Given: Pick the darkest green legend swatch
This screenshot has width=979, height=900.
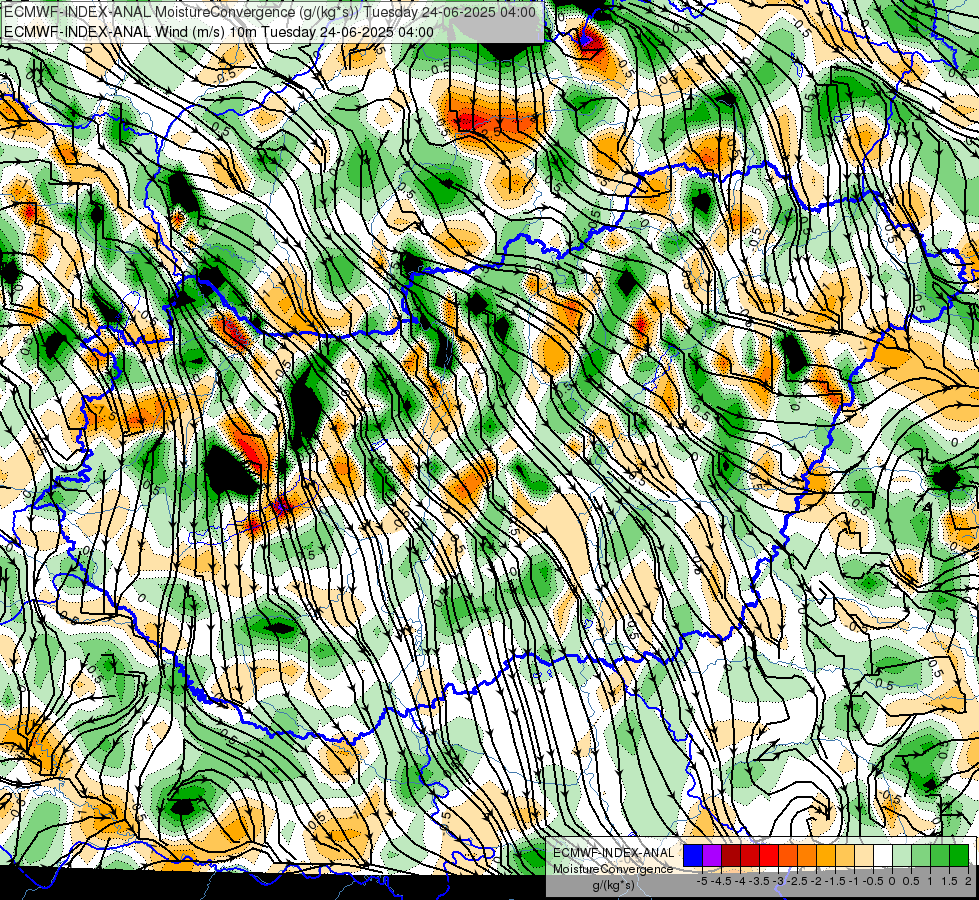Looking at the screenshot, I should [959, 855].
